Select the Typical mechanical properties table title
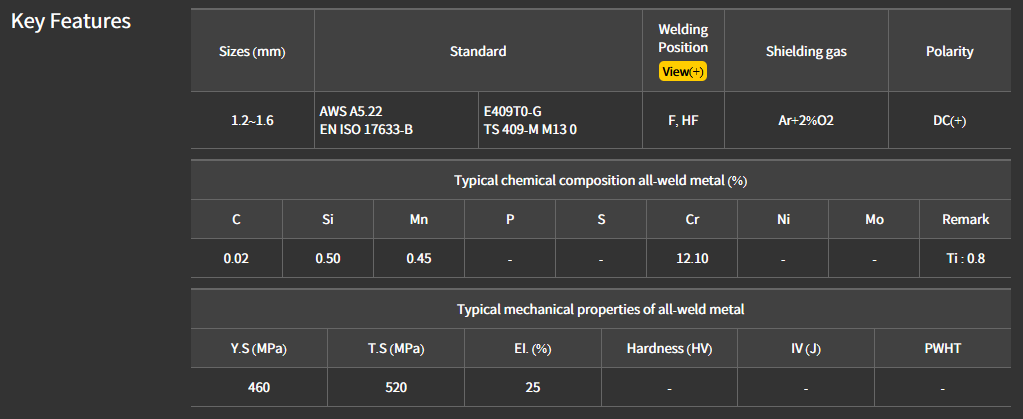Screen dimensions: 1023x419 (x=600, y=309)
